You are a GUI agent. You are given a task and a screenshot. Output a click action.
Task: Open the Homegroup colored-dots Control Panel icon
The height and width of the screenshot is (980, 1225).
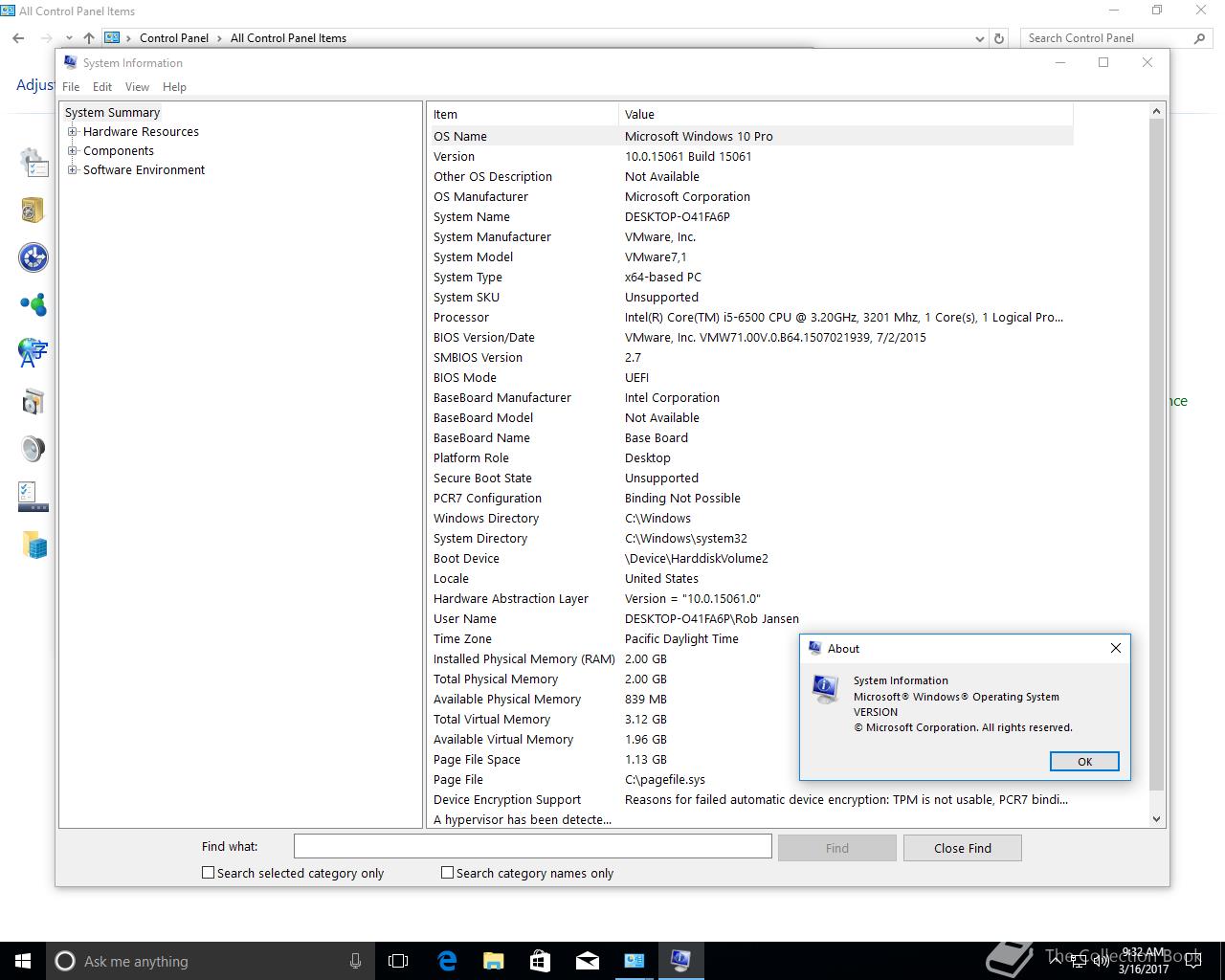coord(33,305)
